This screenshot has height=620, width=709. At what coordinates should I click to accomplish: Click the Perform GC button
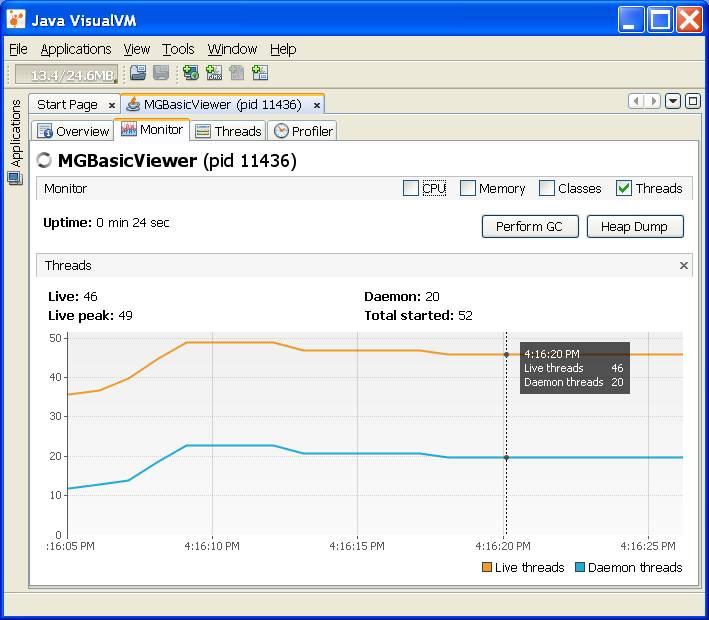(x=529, y=226)
